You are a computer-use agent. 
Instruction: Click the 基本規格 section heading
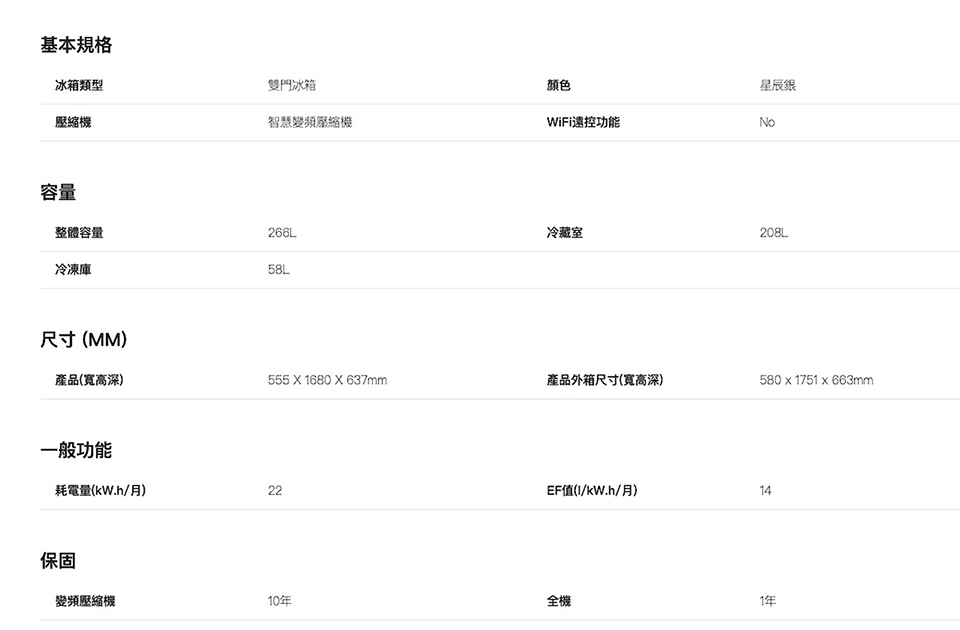[76, 45]
